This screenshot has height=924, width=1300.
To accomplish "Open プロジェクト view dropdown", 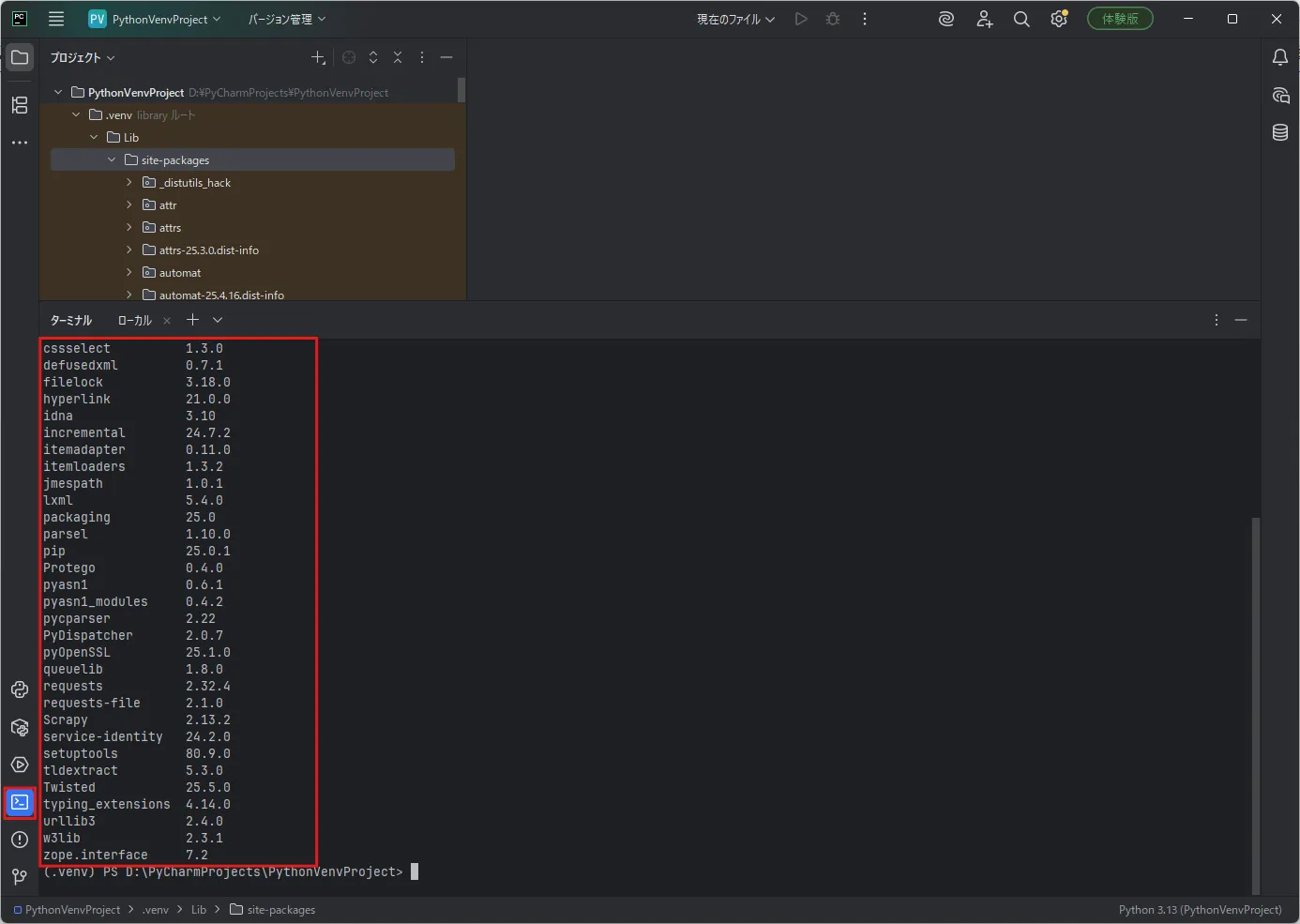I will pyautogui.click(x=83, y=57).
